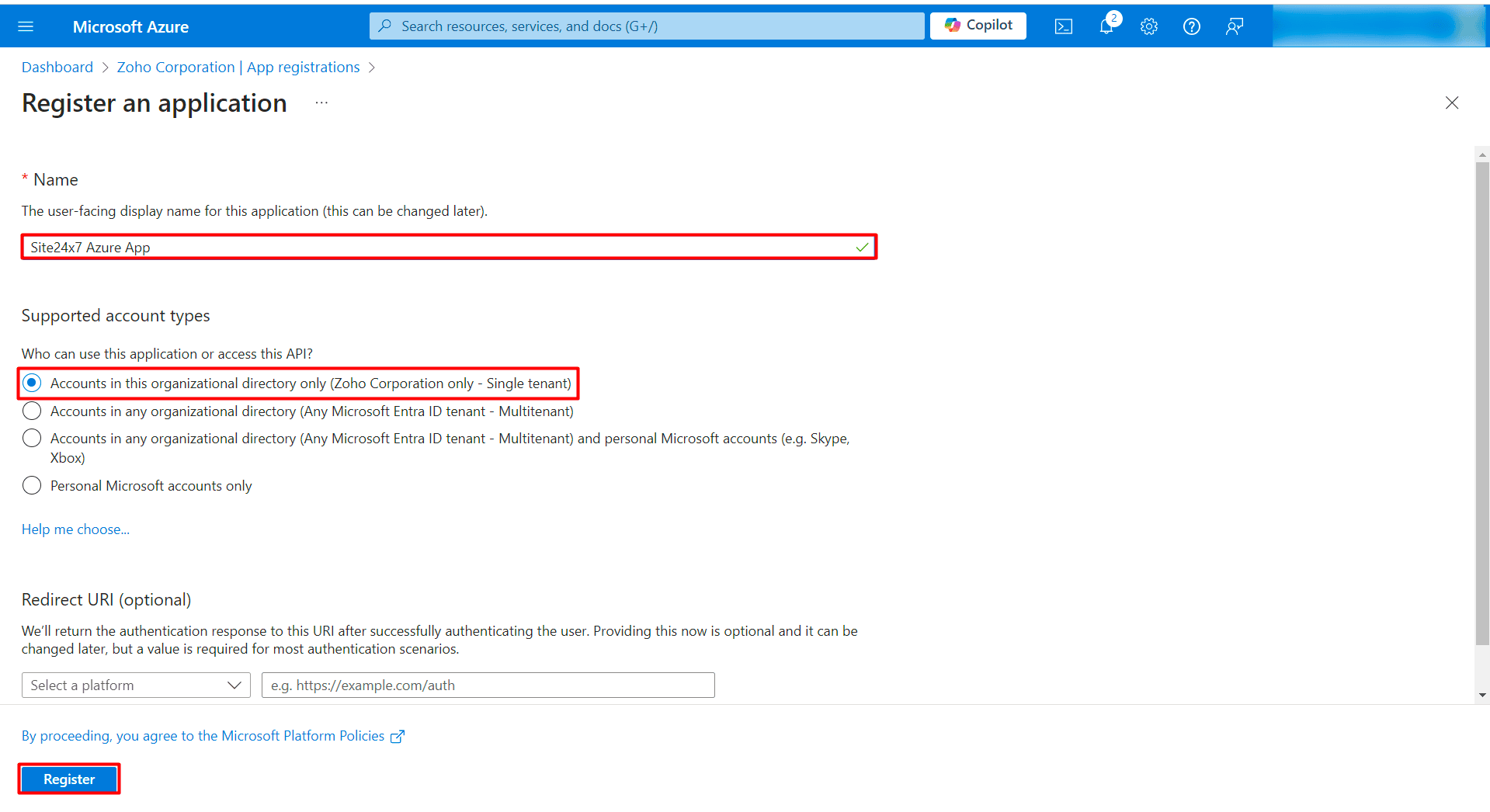This screenshot has width=1490, height=812.
Task: Click Search resources, services, and docs box
Action: [x=644, y=26]
